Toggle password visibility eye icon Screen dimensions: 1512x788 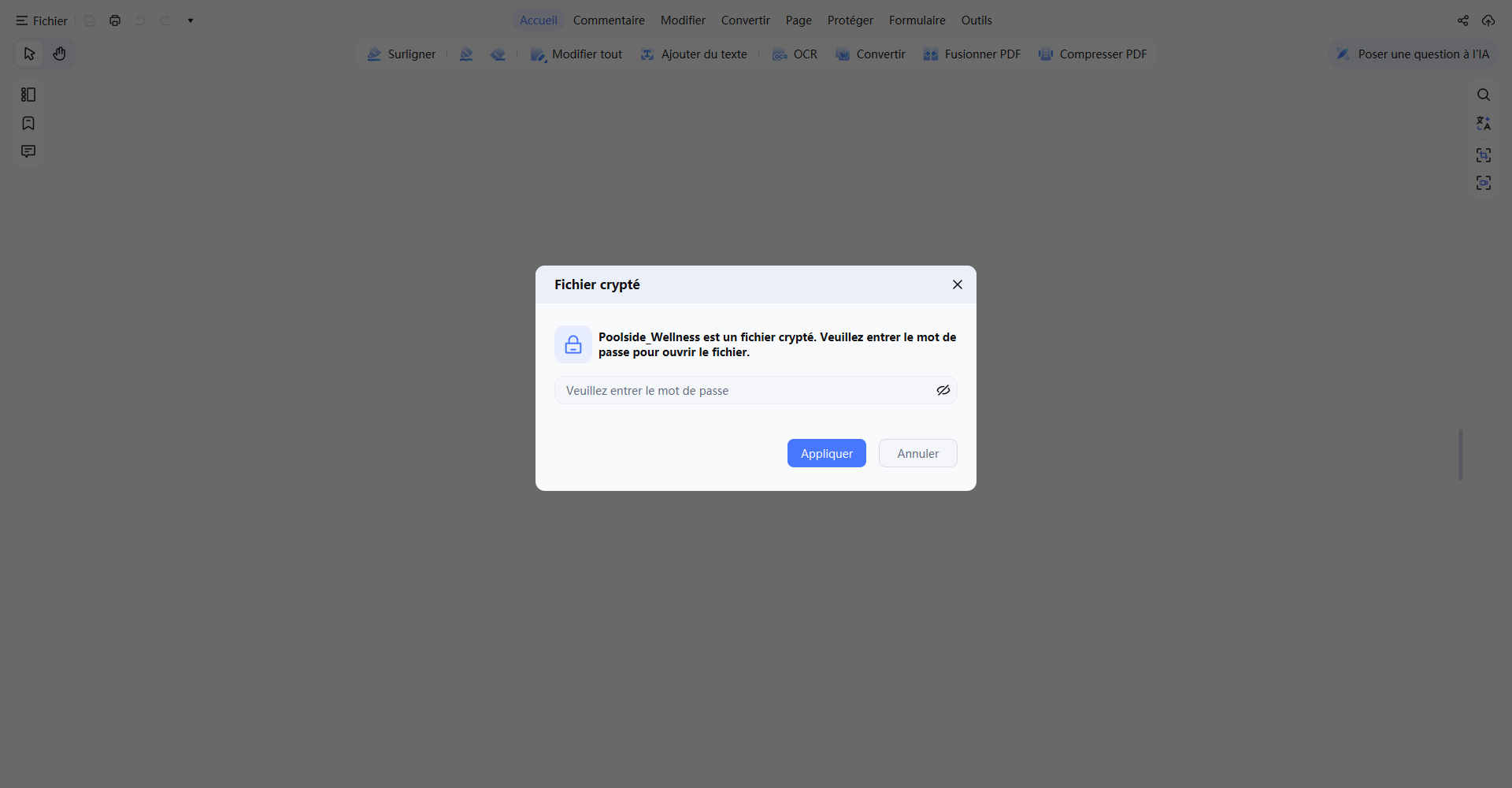pyautogui.click(x=943, y=390)
